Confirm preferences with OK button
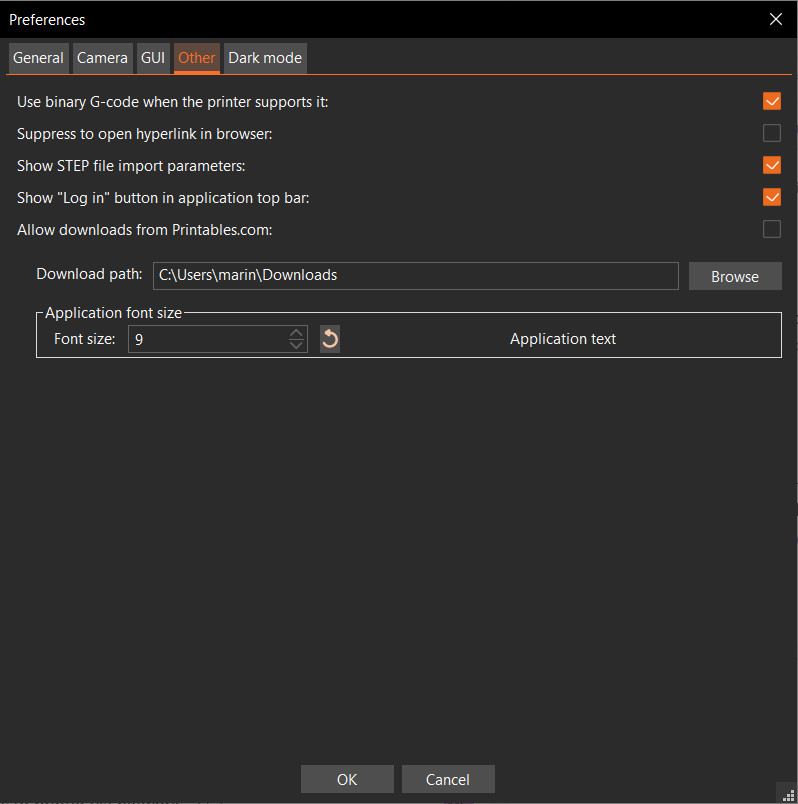The width and height of the screenshot is (798, 804). click(x=347, y=779)
